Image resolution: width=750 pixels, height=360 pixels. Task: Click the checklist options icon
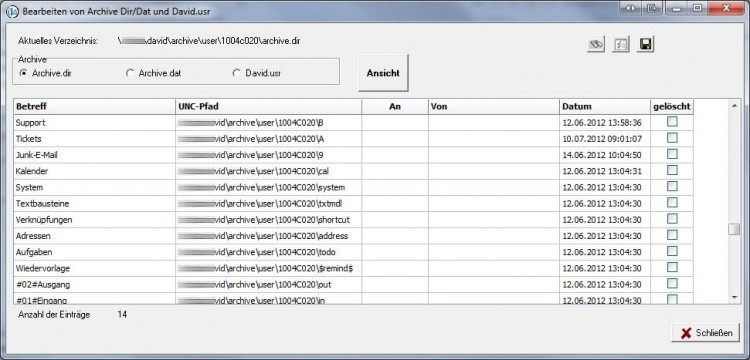coord(620,44)
